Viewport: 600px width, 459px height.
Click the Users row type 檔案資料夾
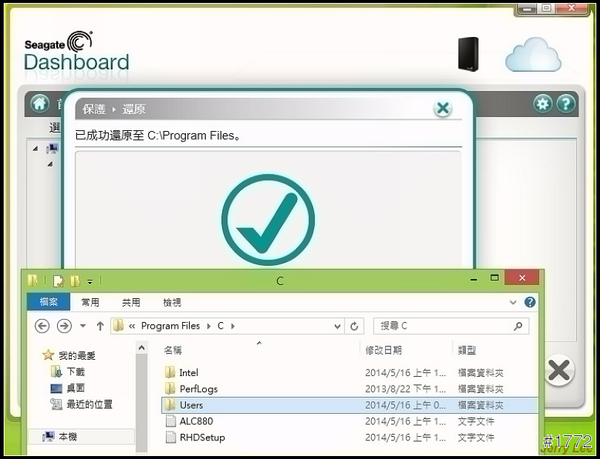point(481,405)
